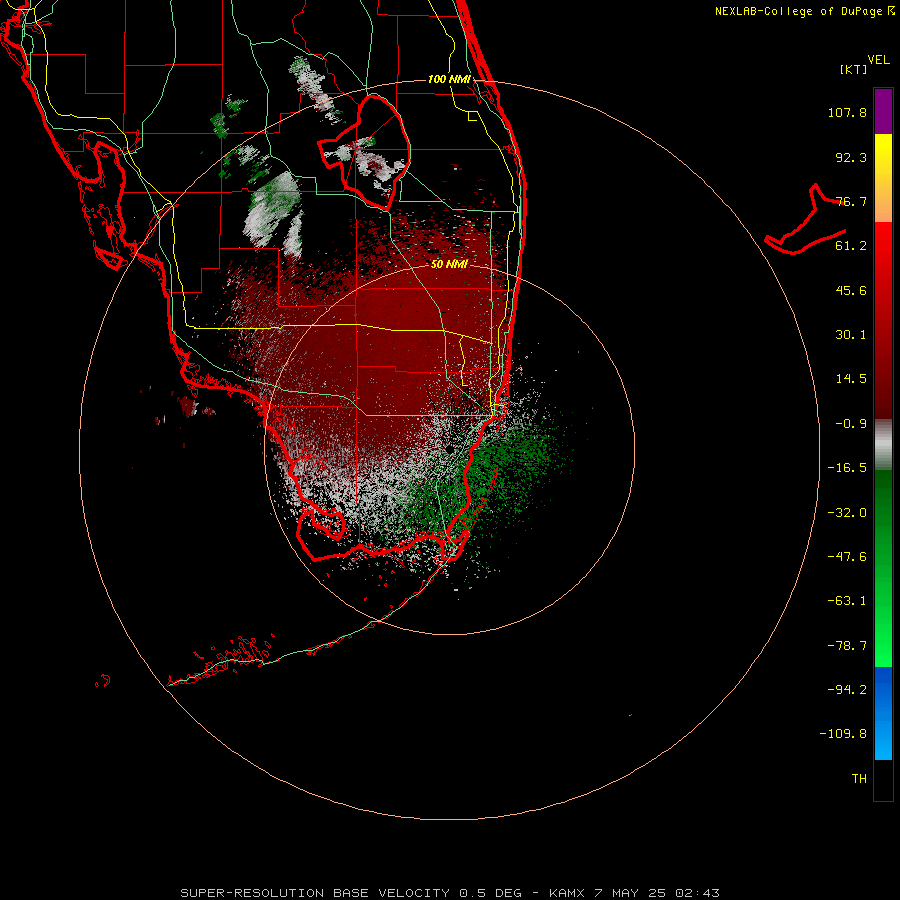
Task: Click the -32.0 velocity scale value
Action: (x=847, y=513)
